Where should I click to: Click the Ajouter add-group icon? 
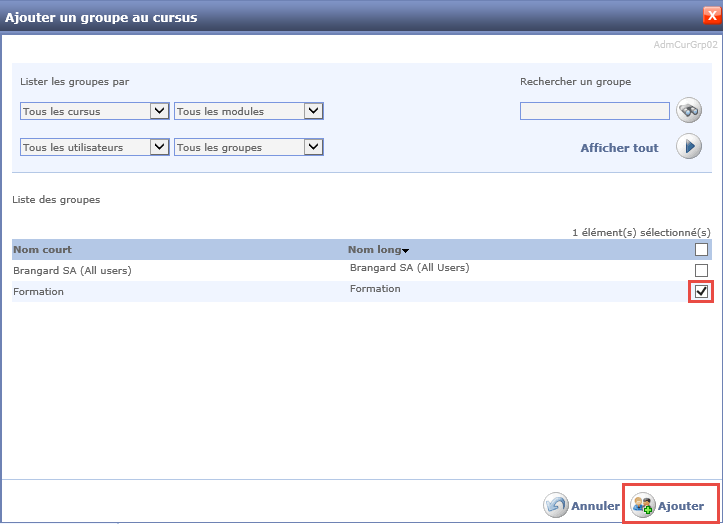[642, 506]
